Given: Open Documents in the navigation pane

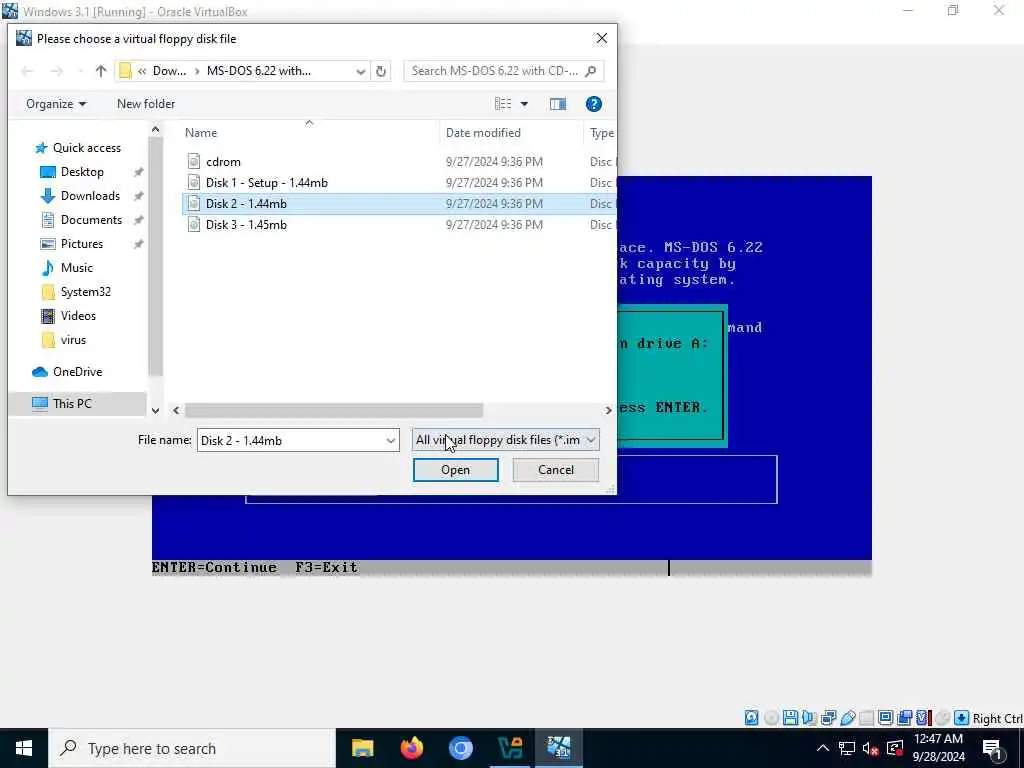Looking at the screenshot, I should [91, 219].
